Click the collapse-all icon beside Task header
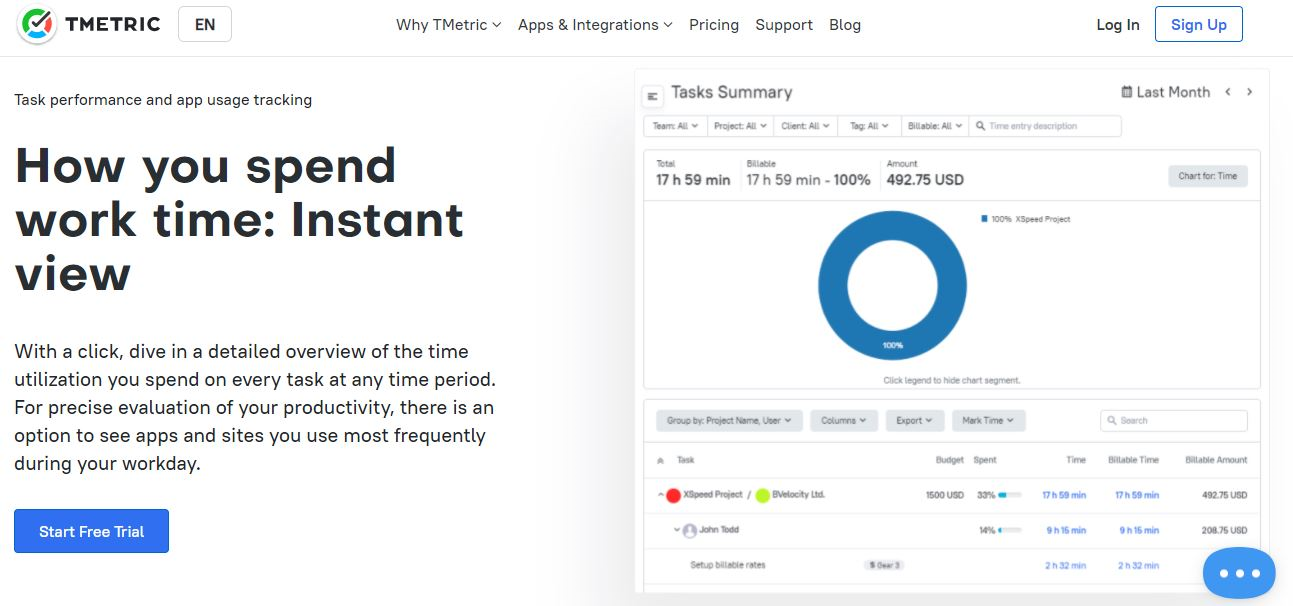Screen dimensions: 1293x606 pos(660,461)
